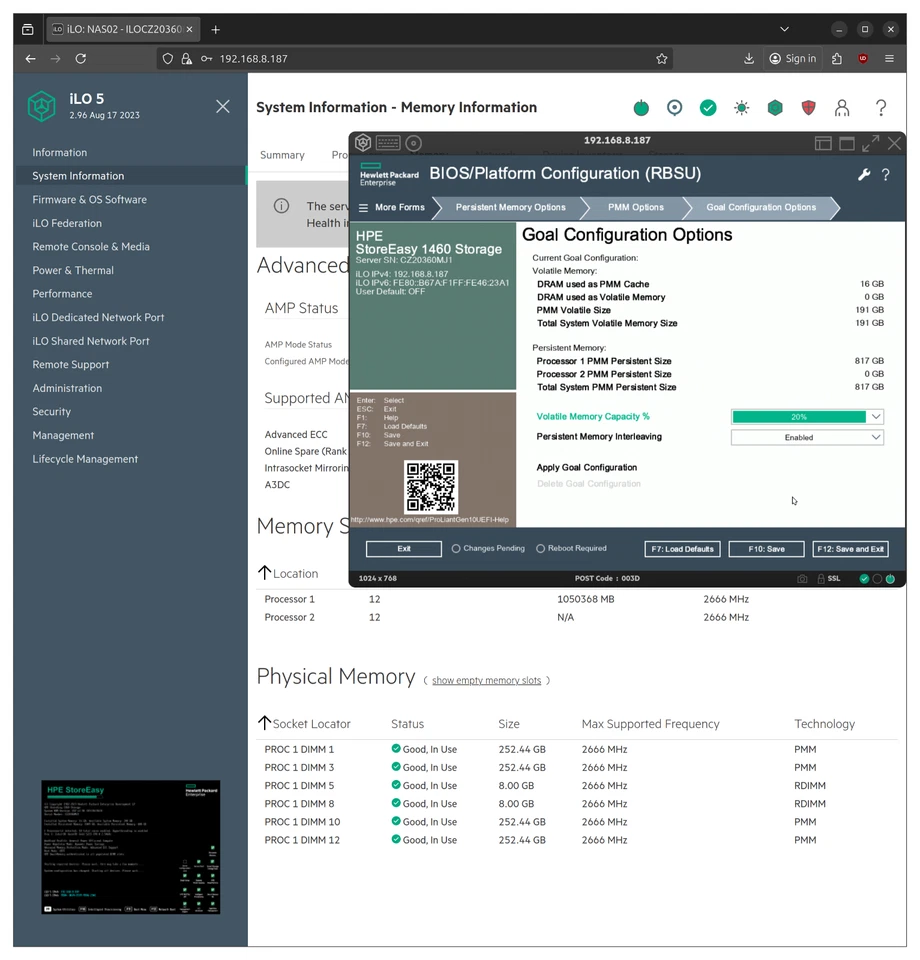Viewport: 920px width, 960px height.
Task: Toggle the Reboot Required radio indicator
Action: pyautogui.click(x=540, y=549)
